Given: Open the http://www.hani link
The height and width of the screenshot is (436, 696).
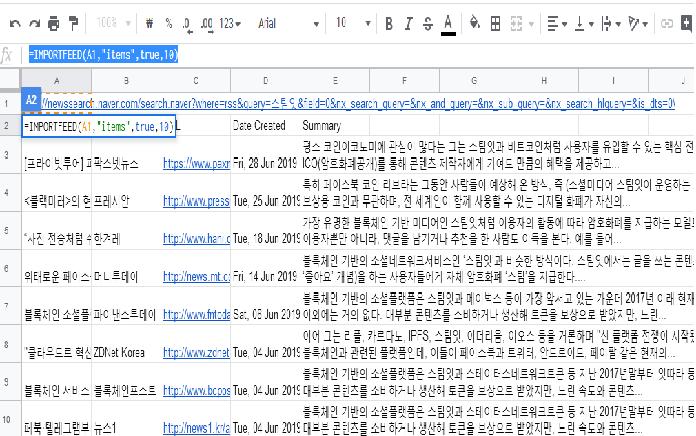Looking at the screenshot, I should click(x=196, y=239).
